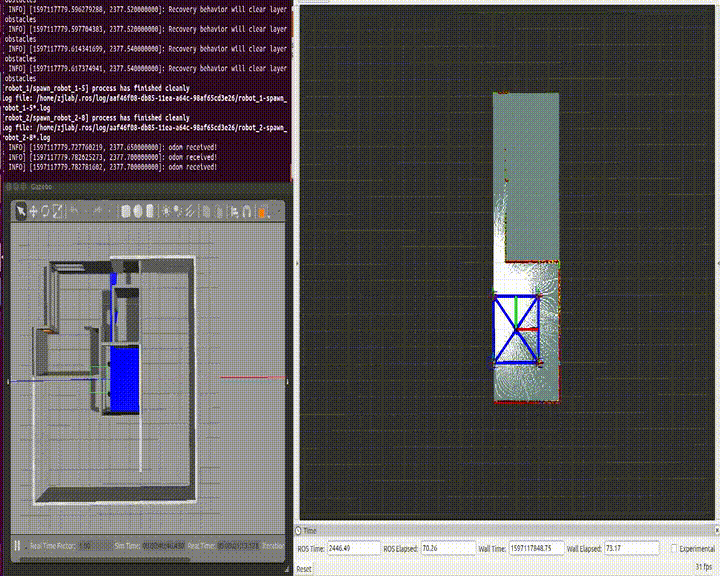
Task: Close the RViz Time panel
Action: tap(717, 531)
